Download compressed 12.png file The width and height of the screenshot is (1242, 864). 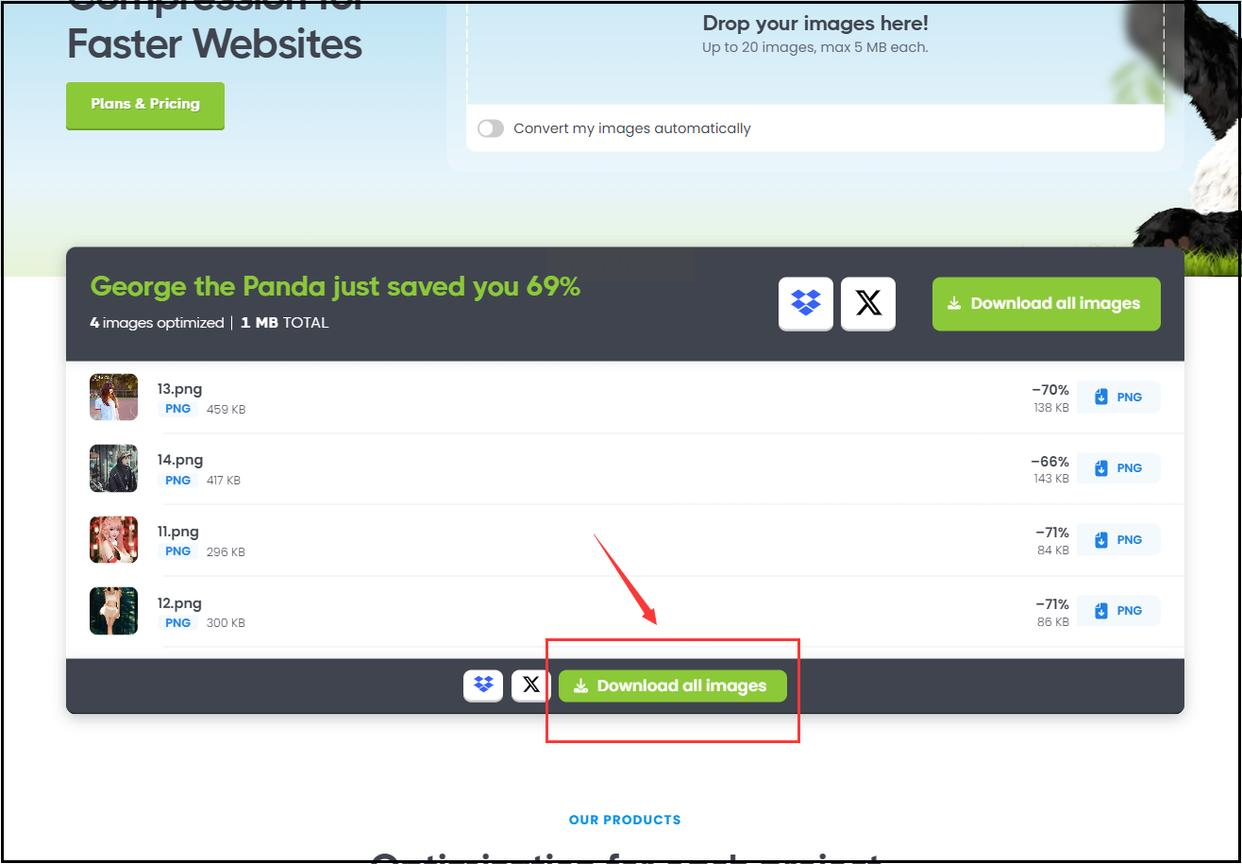click(x=1118, y=611)
